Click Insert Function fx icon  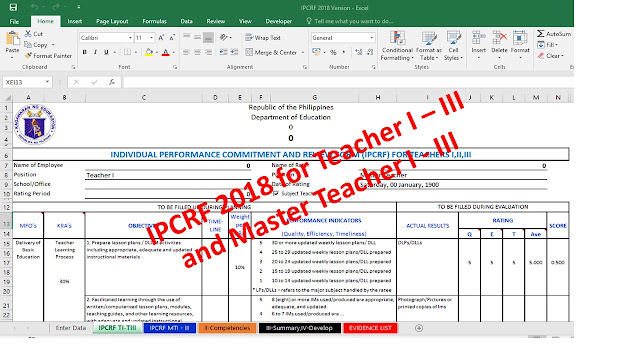click(x=111, y=82)
